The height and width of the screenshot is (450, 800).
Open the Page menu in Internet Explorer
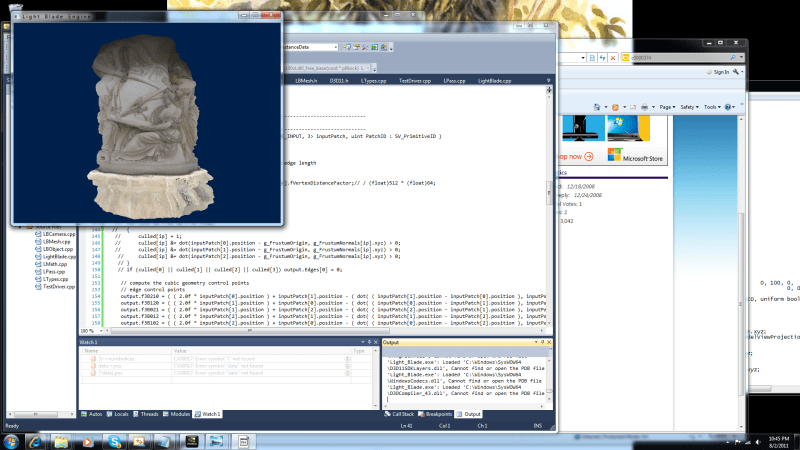[x=668, y=106]
